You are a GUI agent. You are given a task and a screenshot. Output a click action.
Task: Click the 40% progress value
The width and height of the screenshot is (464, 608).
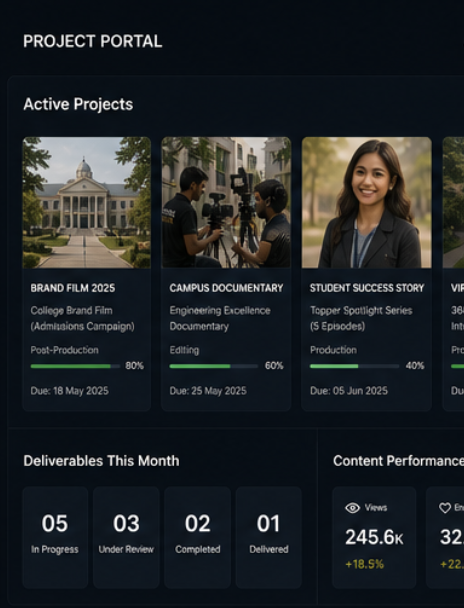[415, 366]
